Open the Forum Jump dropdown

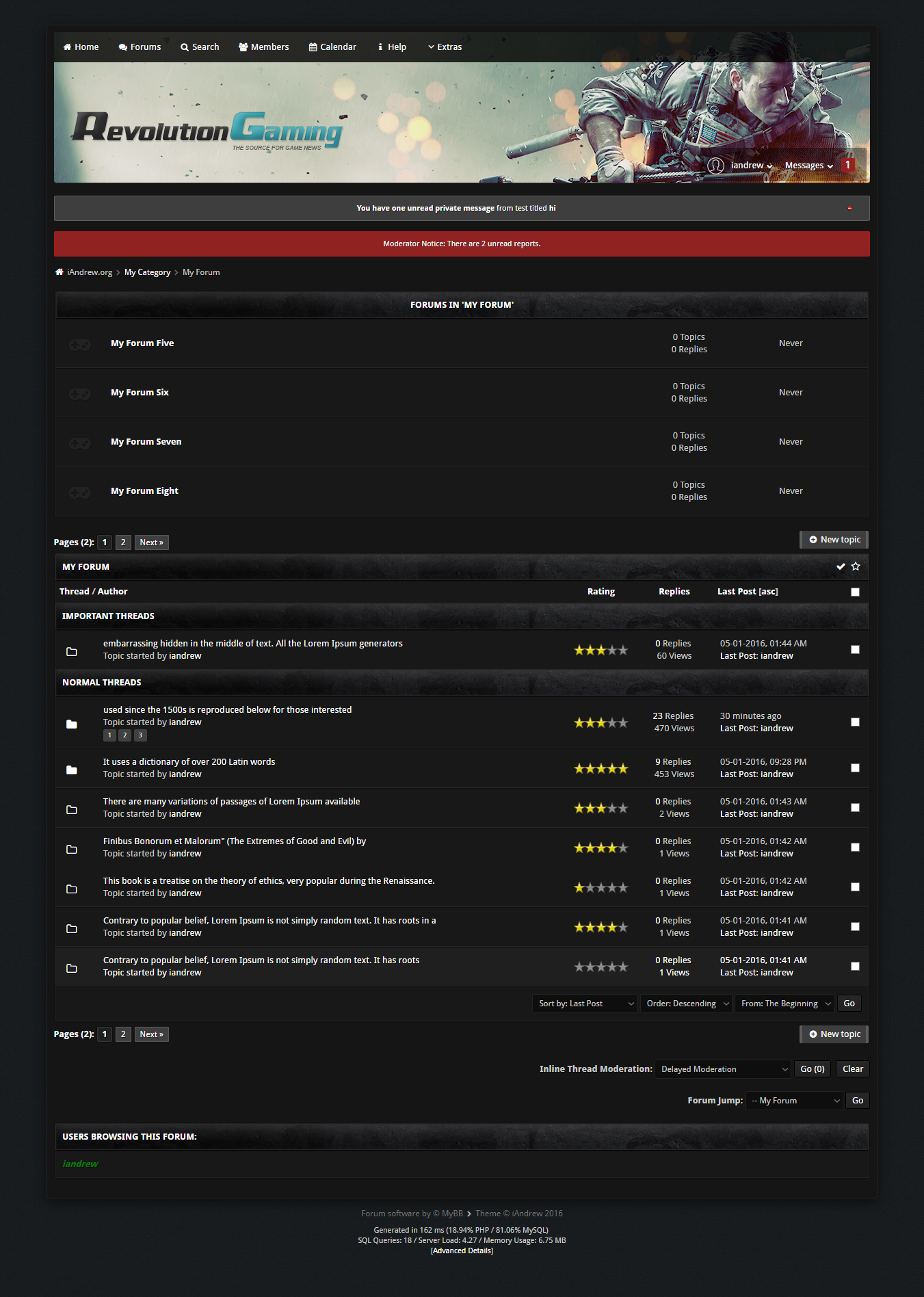pos(794,1101)
